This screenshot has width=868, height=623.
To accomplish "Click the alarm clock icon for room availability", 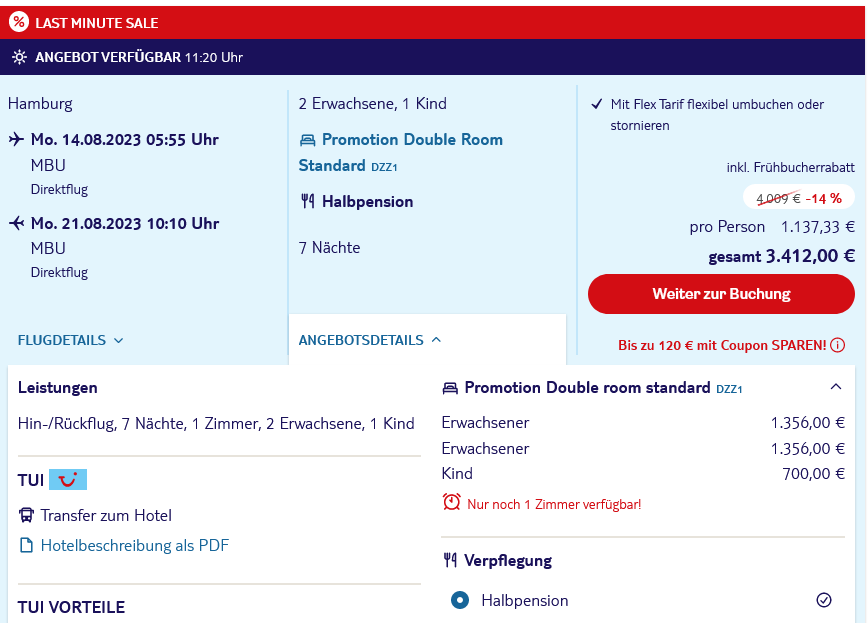I will point(451,502).
